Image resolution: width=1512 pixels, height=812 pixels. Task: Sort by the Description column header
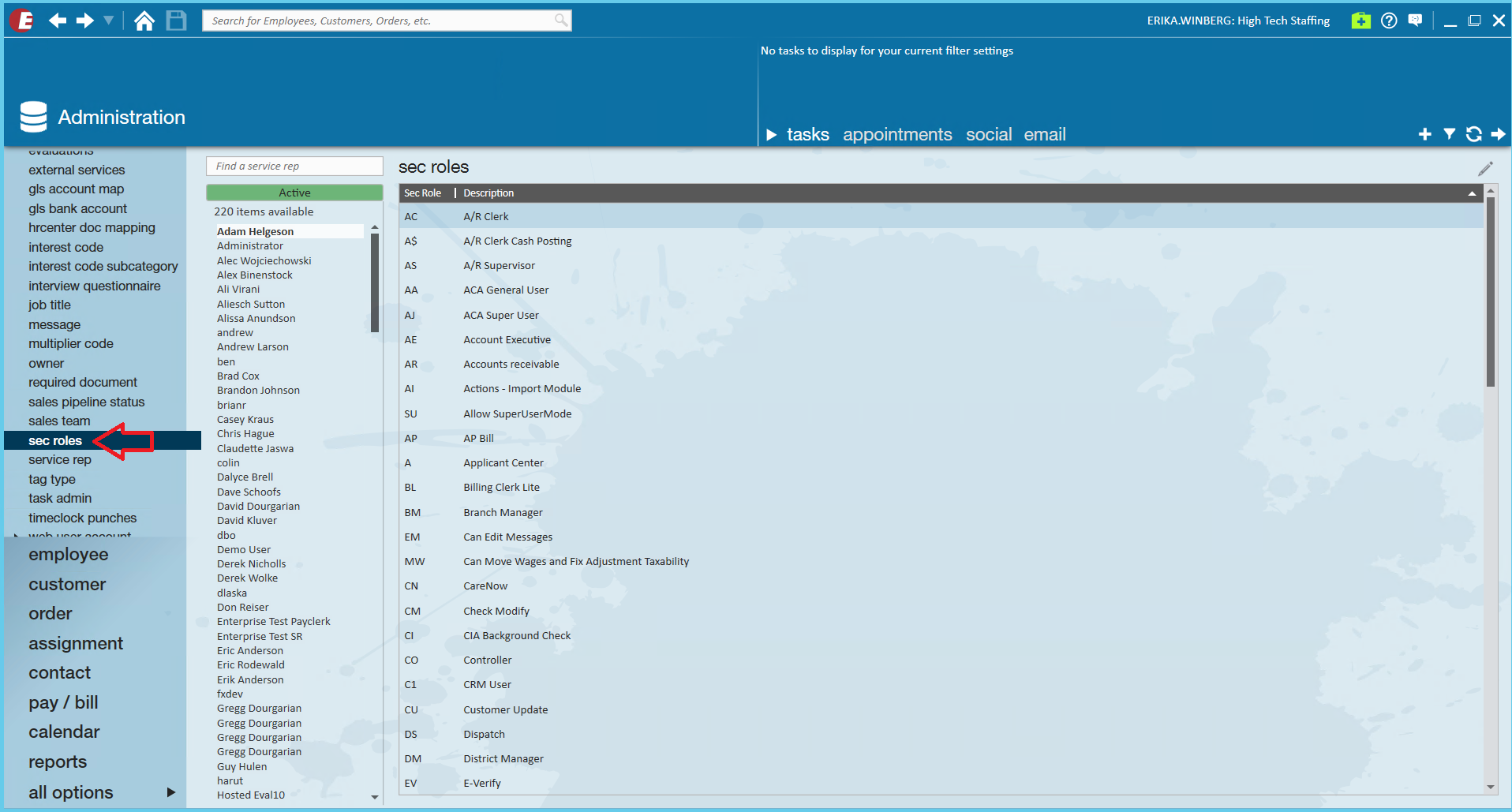click(x=488, y=193)
